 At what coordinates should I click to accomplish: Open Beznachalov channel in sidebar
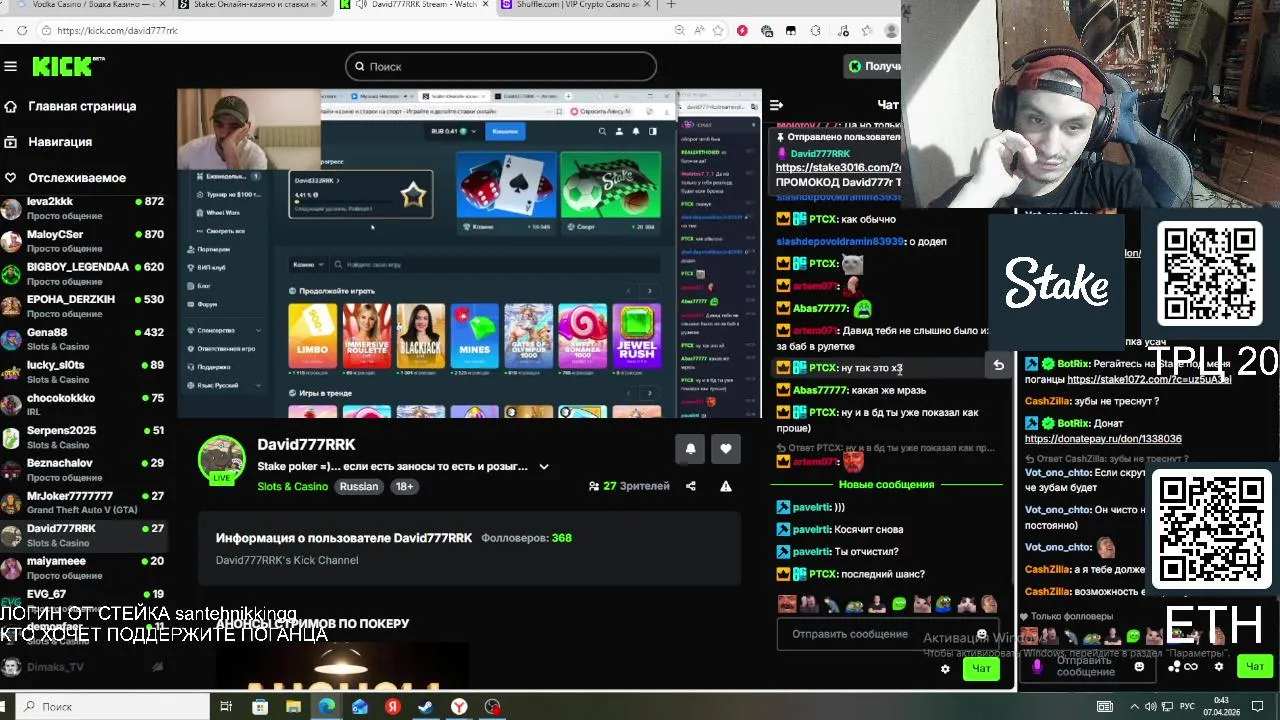coord(83,470)
